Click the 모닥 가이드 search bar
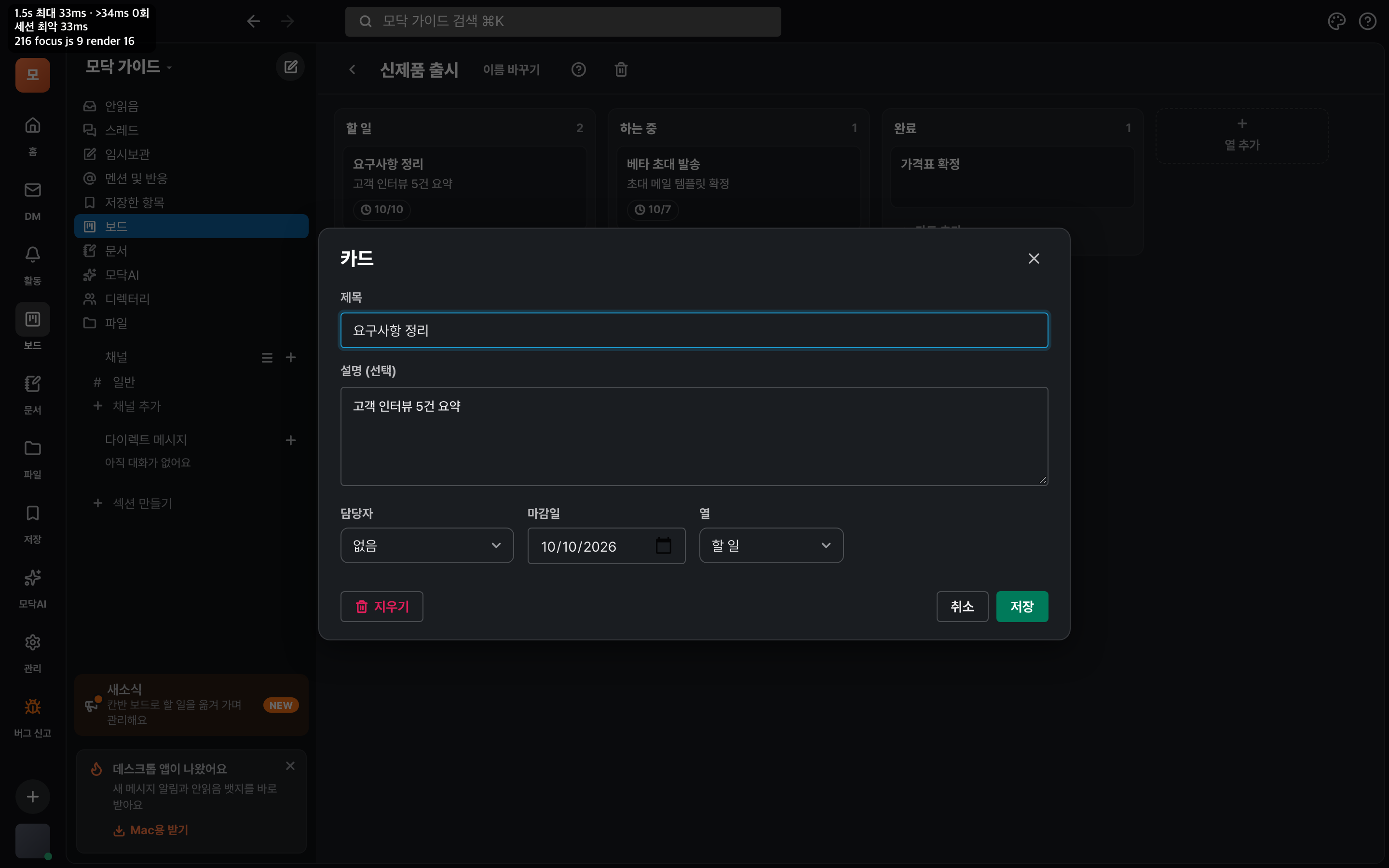This screenshot has width=1389, height=868. 562,21
